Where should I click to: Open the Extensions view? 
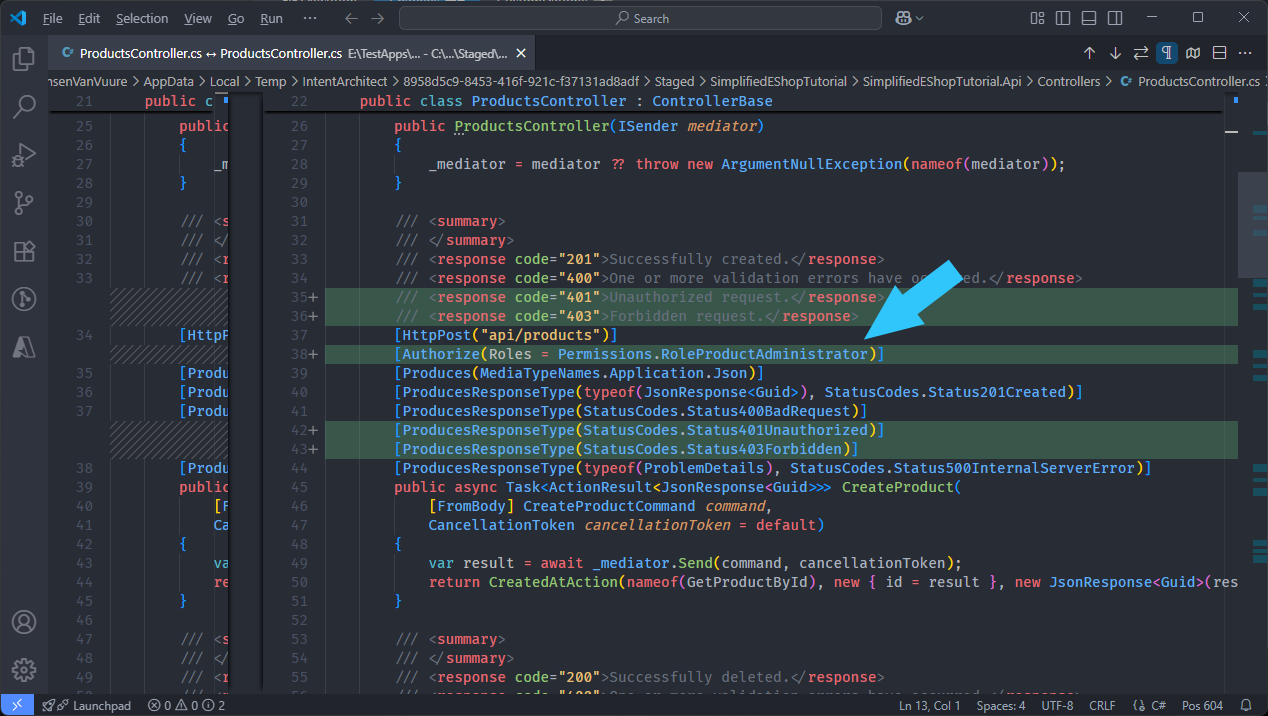(x=24, y=251)
